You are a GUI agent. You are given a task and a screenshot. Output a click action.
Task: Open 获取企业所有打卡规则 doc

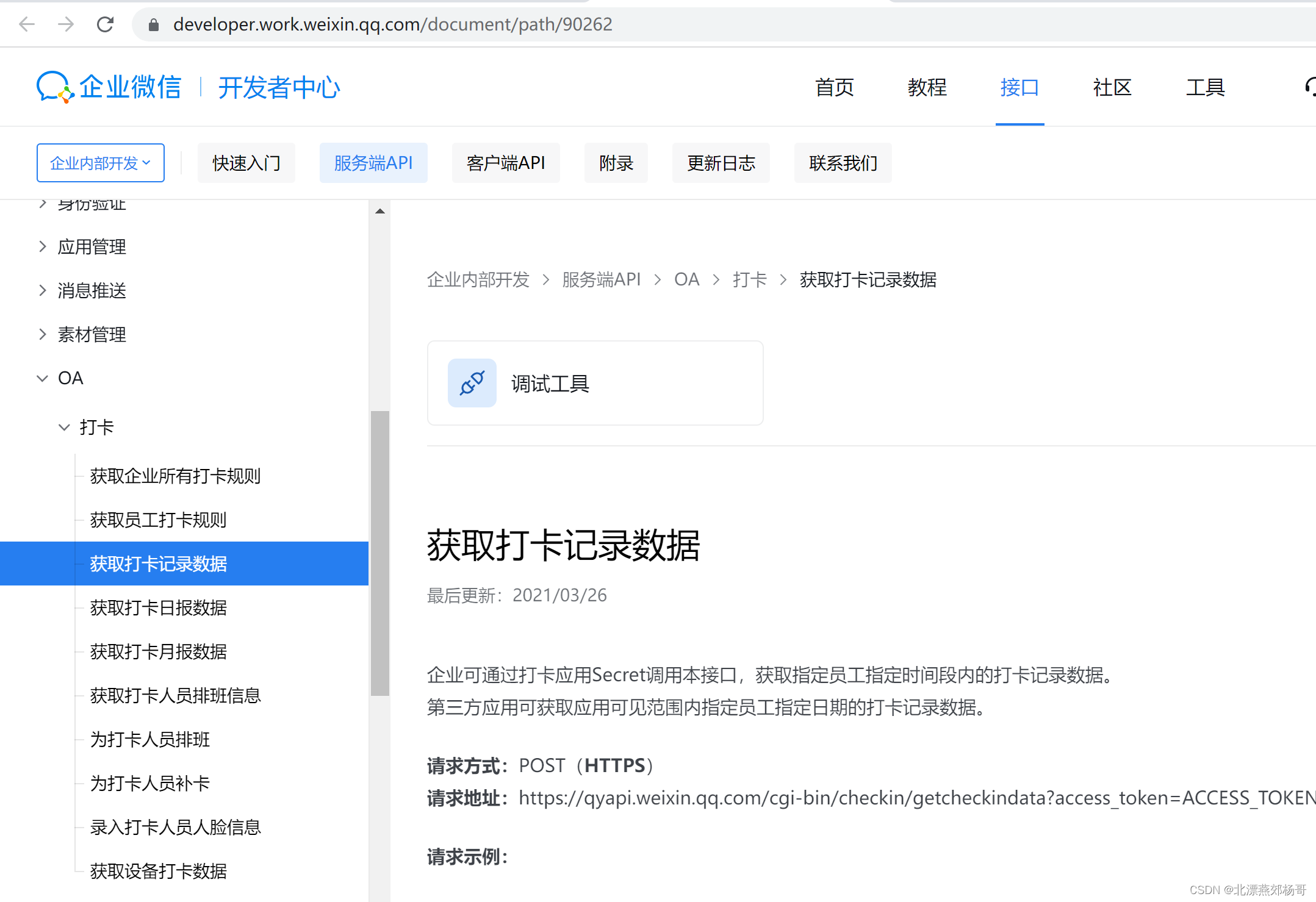point(175,476)
